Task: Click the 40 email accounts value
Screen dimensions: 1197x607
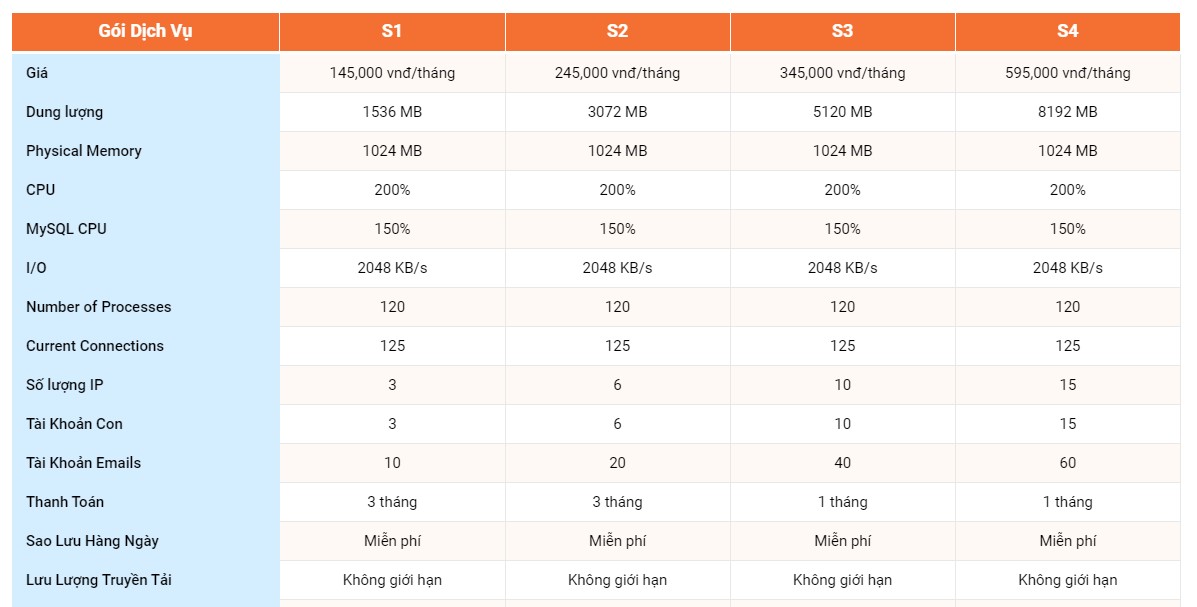Action: coord(842,463)
